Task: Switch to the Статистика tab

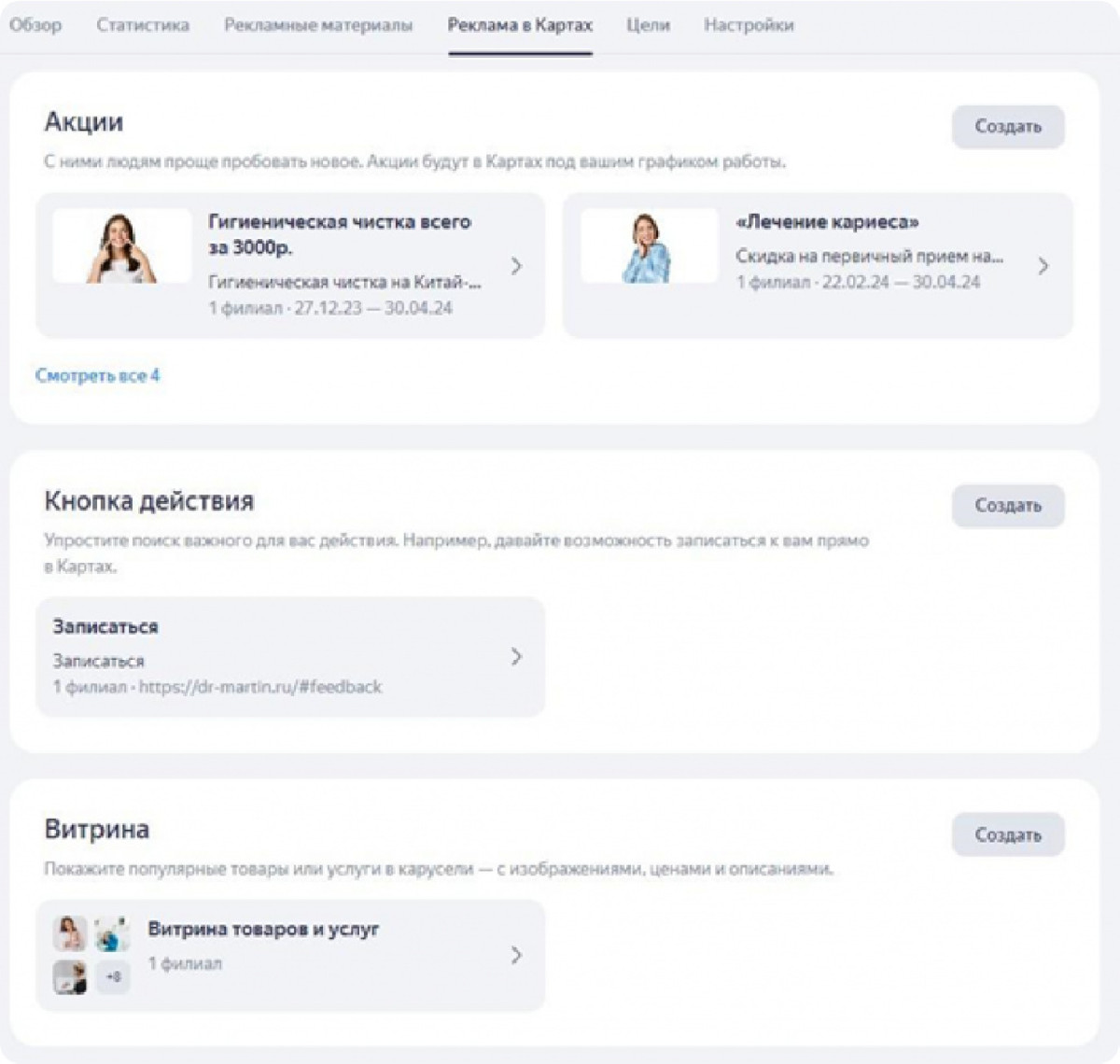Action: coord(143,25)
